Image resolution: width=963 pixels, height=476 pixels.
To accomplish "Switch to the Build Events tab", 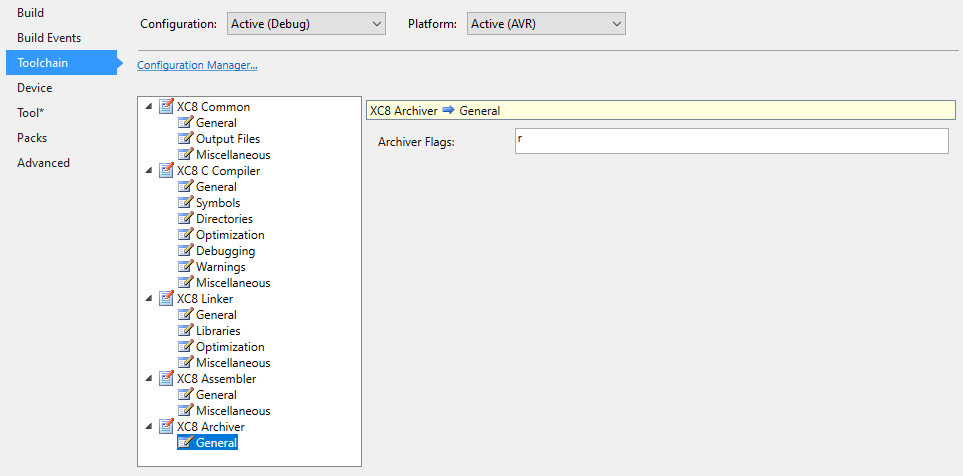I will (49, 37).
